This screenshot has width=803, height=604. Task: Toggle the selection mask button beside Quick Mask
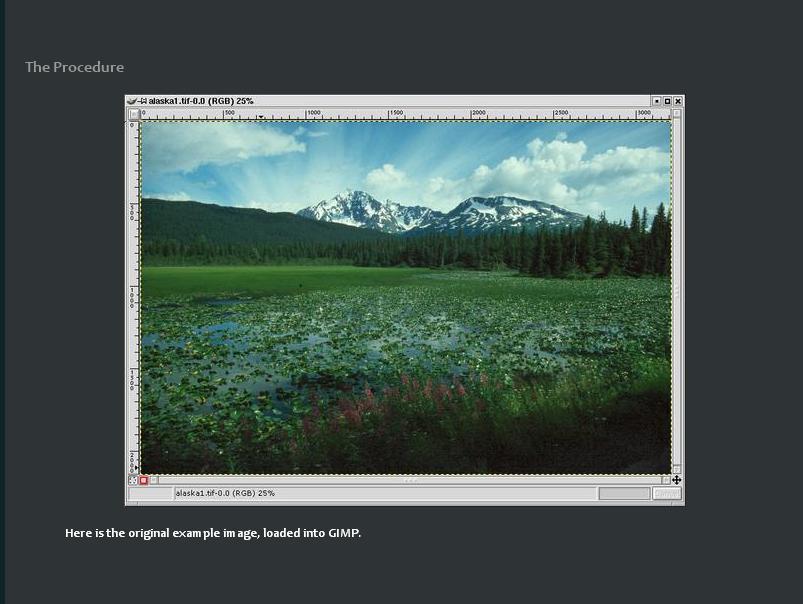tap(133, 481)
